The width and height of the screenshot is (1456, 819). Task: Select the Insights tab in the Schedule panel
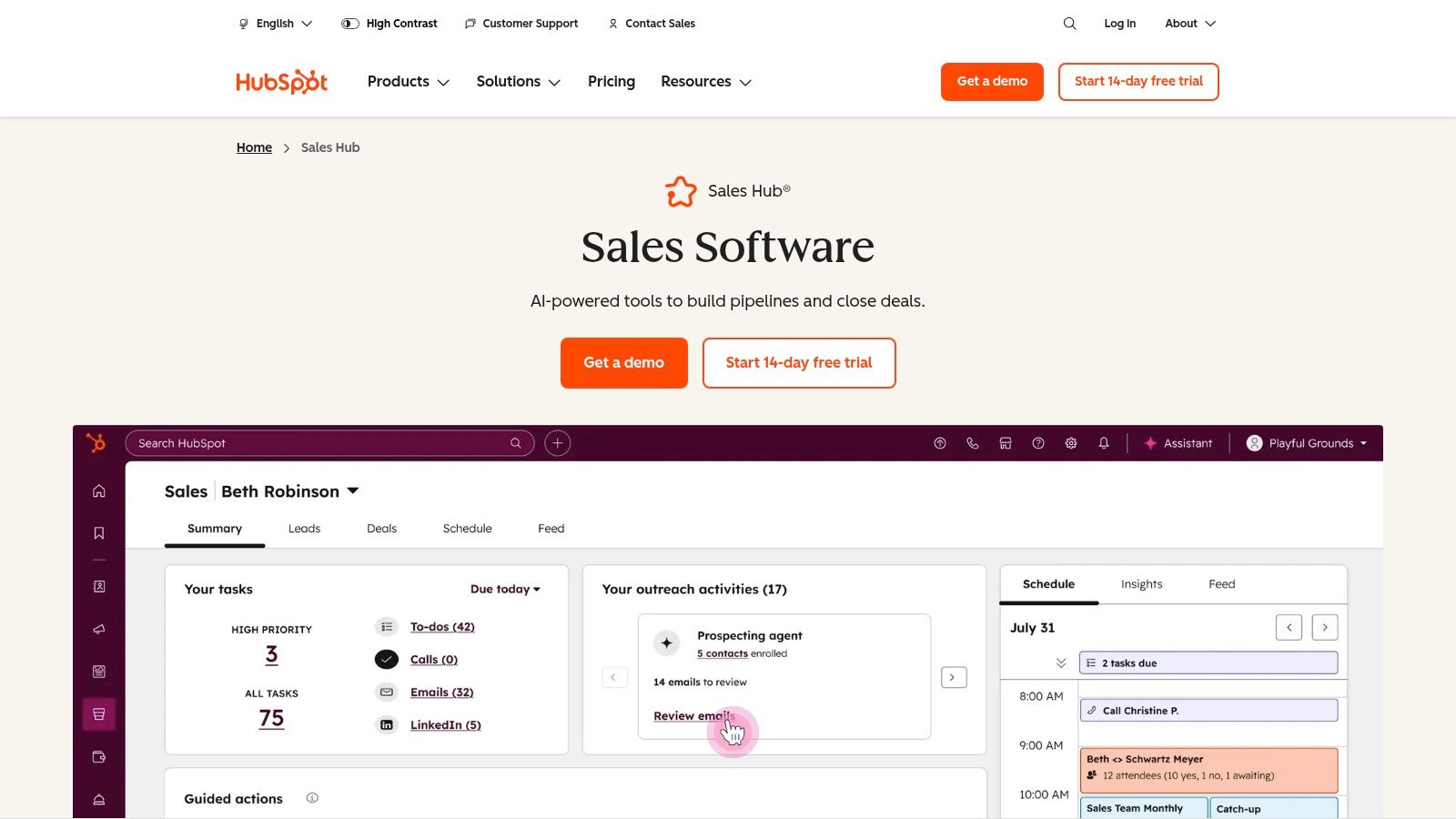[1141, 583]
